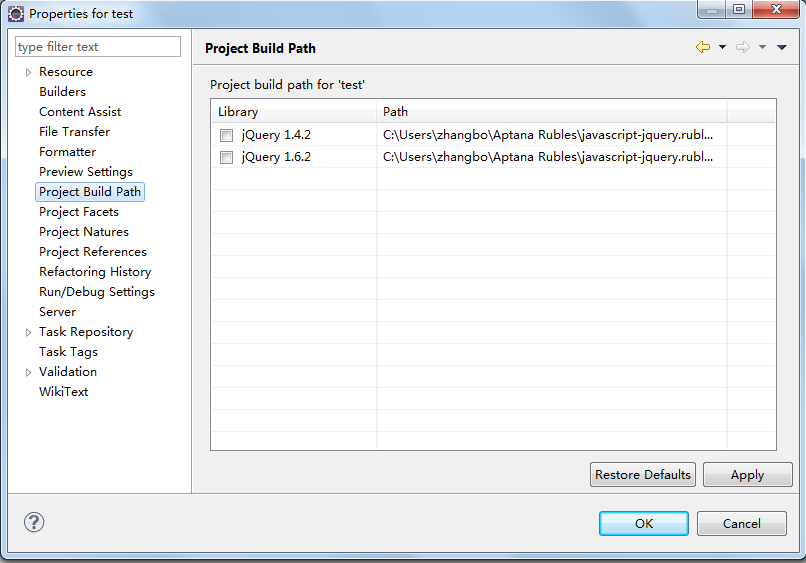Close the Properties for test window

[x=776, y=9]
